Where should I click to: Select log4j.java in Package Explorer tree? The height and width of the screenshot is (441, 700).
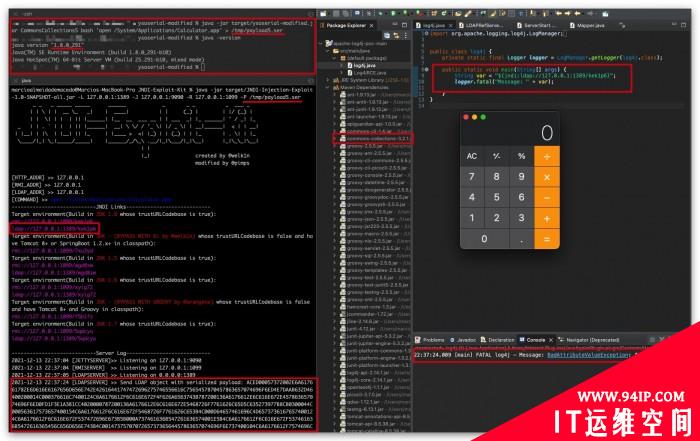point(364,66)
